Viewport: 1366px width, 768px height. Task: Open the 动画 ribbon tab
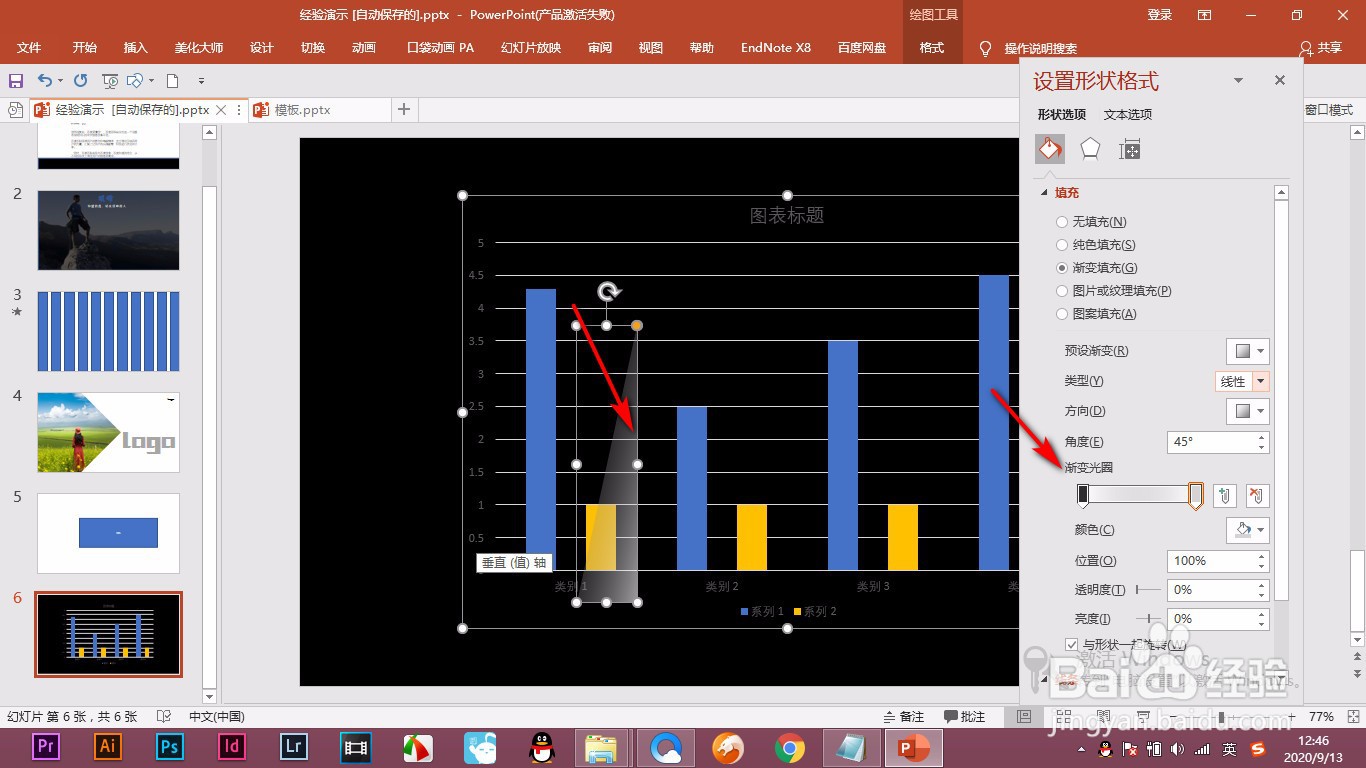[x=364, y=48]
